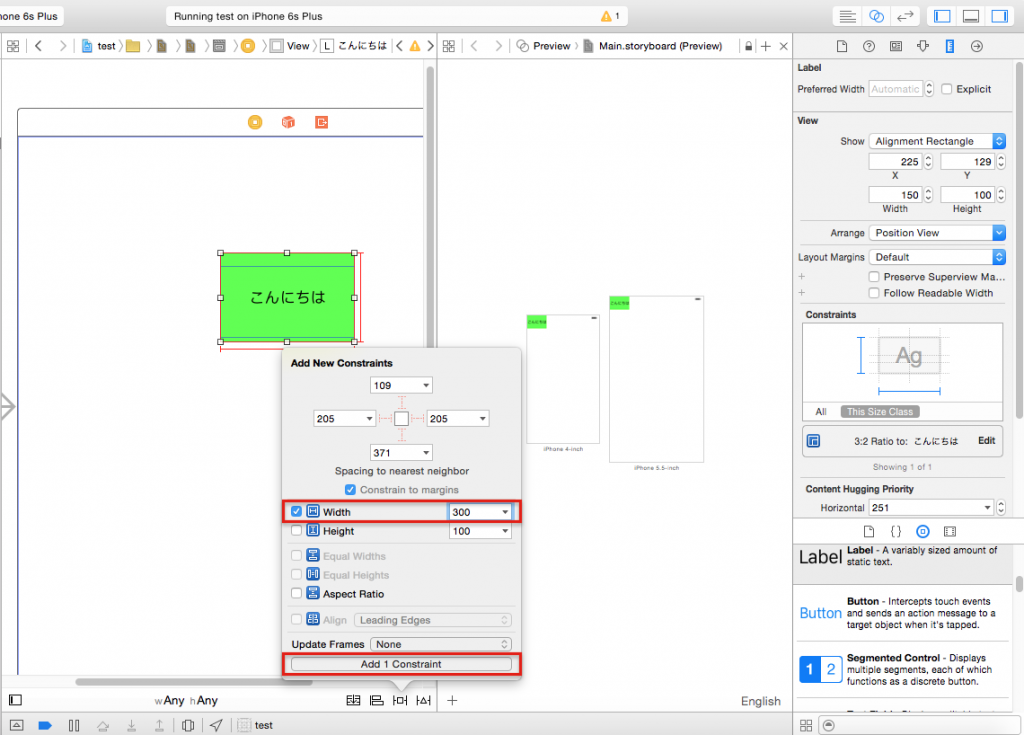This screenshot has width=1024, height=735.
Task: Show the Assistant editor
Action: click(877, 16)
